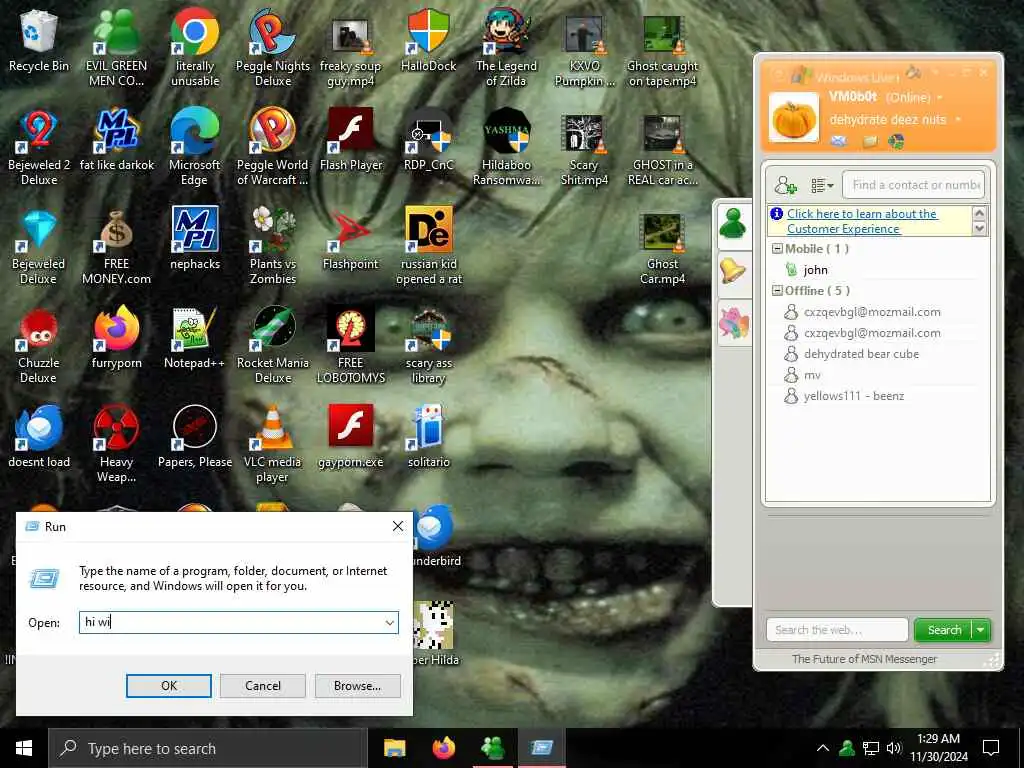
Task: Select the Papers, Please desktop icon
Action: (195, 437)
